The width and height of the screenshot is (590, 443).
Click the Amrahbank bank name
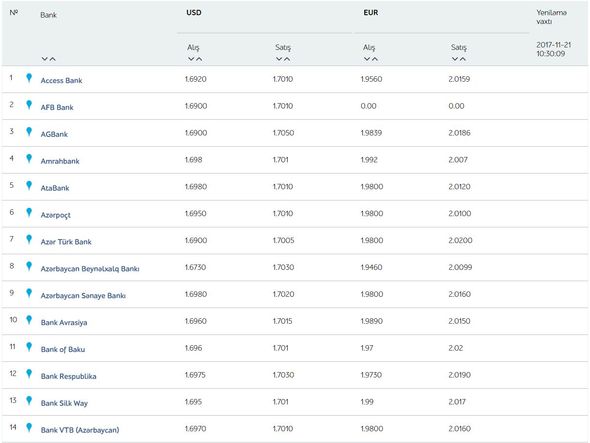coord(60,161)
